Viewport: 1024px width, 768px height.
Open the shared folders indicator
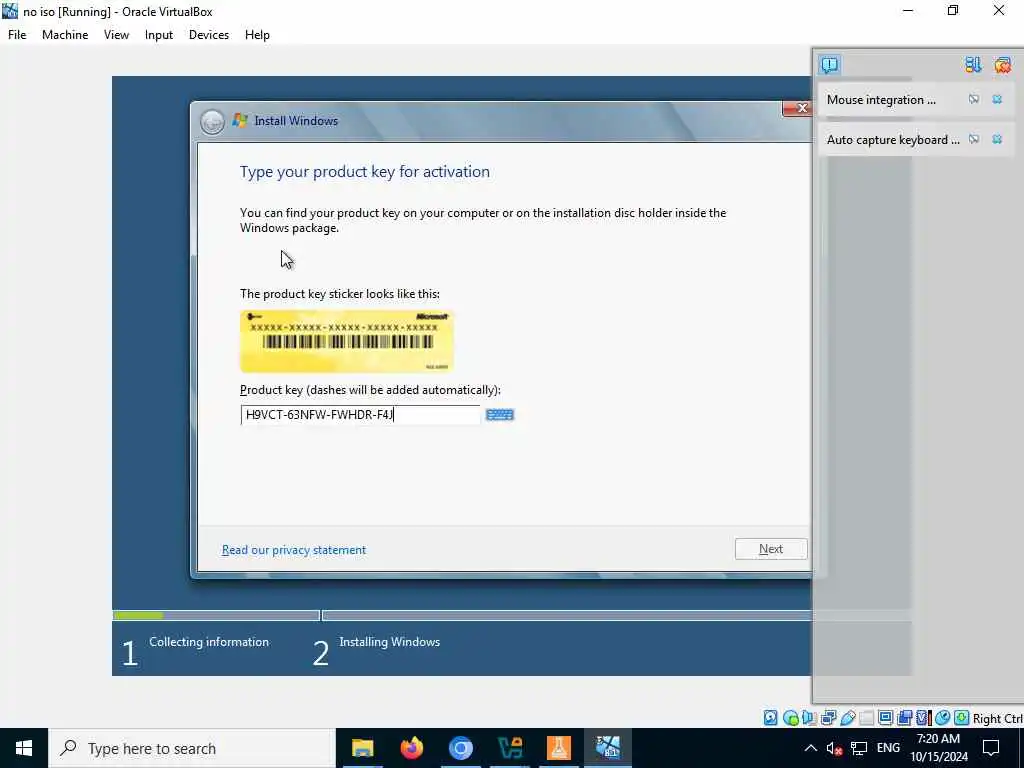point(867,718)
